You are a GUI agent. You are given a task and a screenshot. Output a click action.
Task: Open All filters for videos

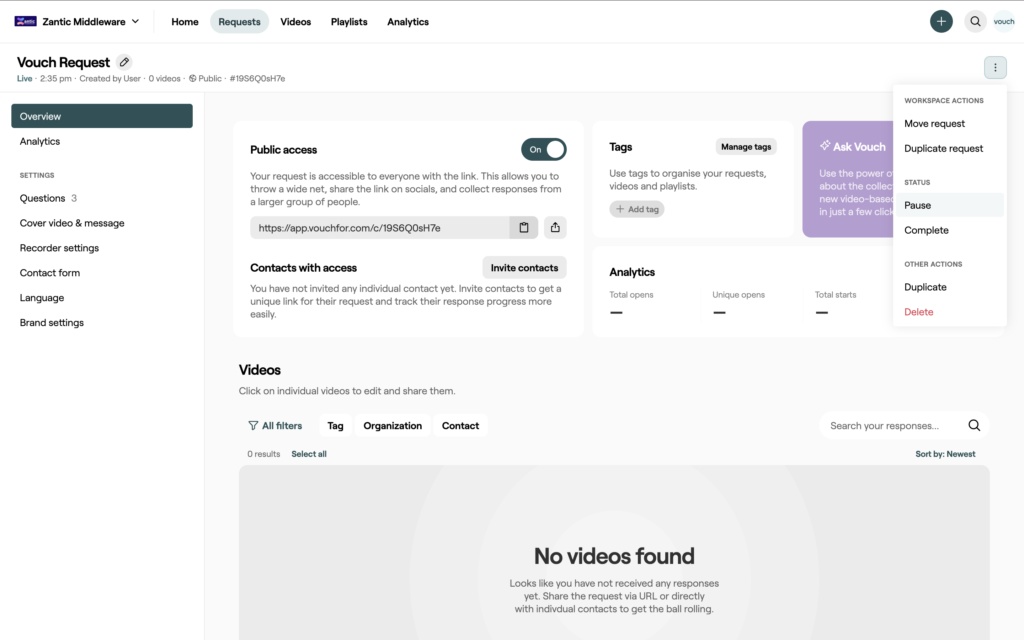pyautogui.click(x=275, y=426)
